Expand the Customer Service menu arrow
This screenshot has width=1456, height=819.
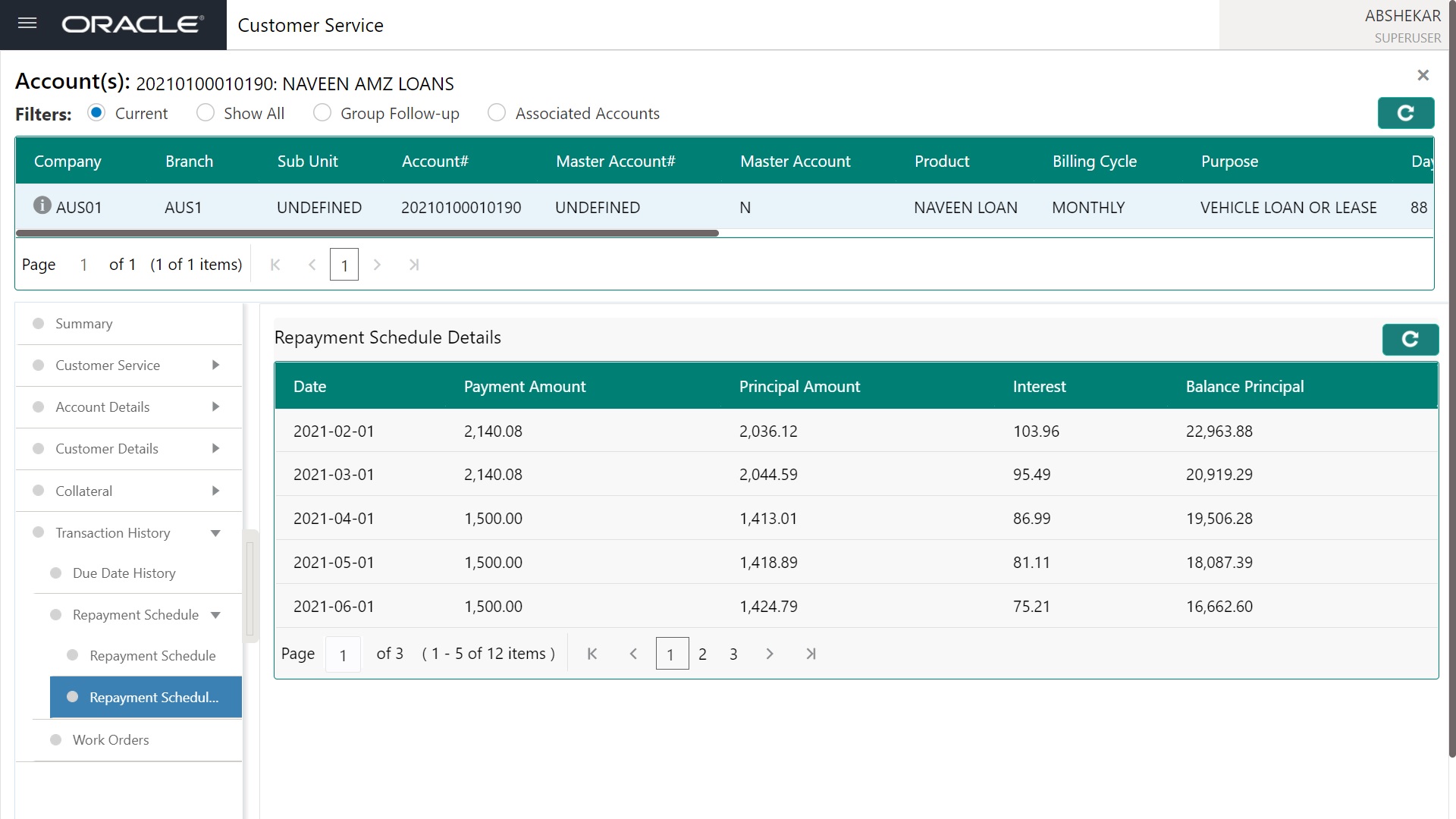(x=215, y=366)
